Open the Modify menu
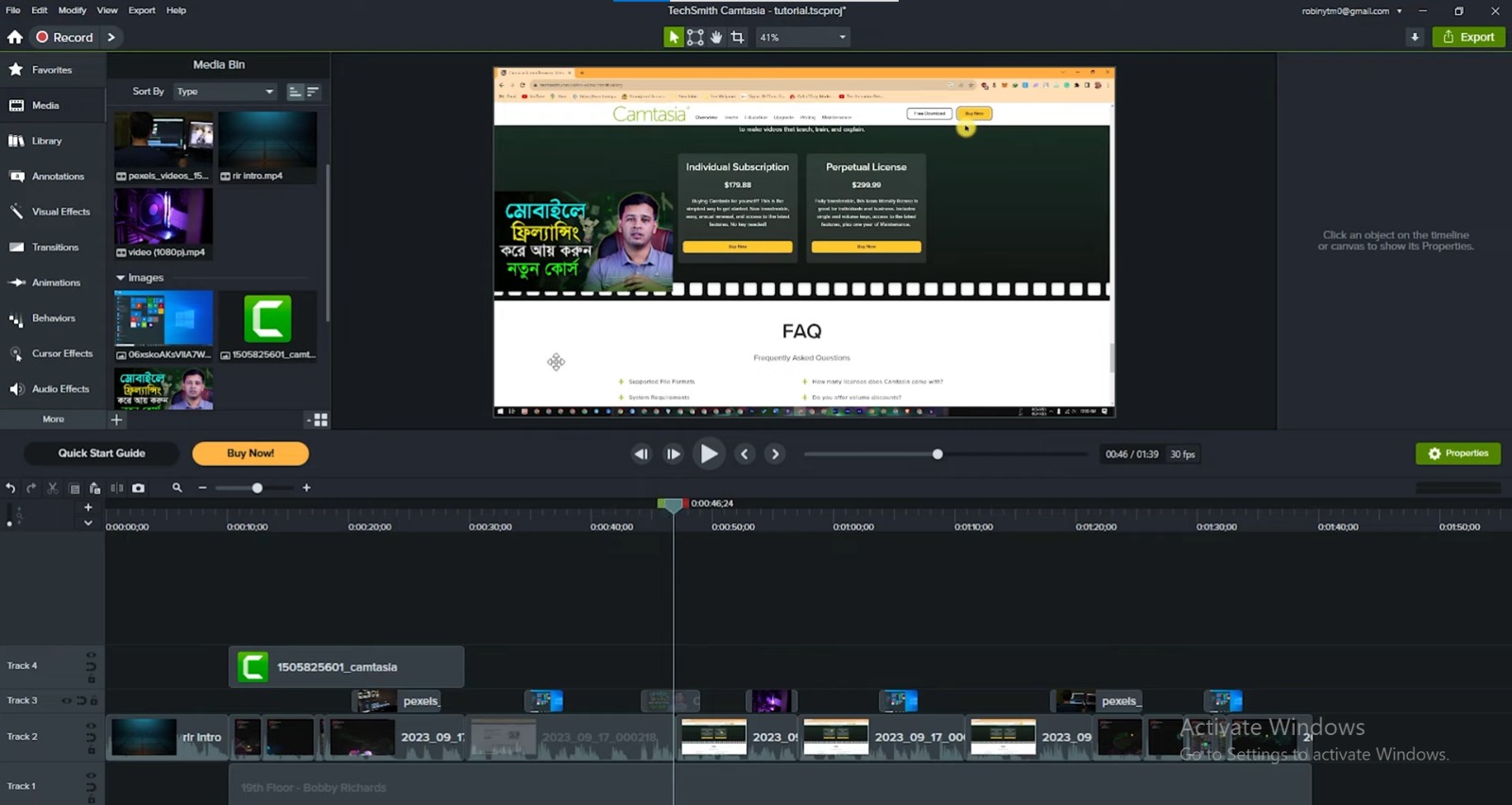Screen dimensions: 1512x805 (x=72, y=10)
